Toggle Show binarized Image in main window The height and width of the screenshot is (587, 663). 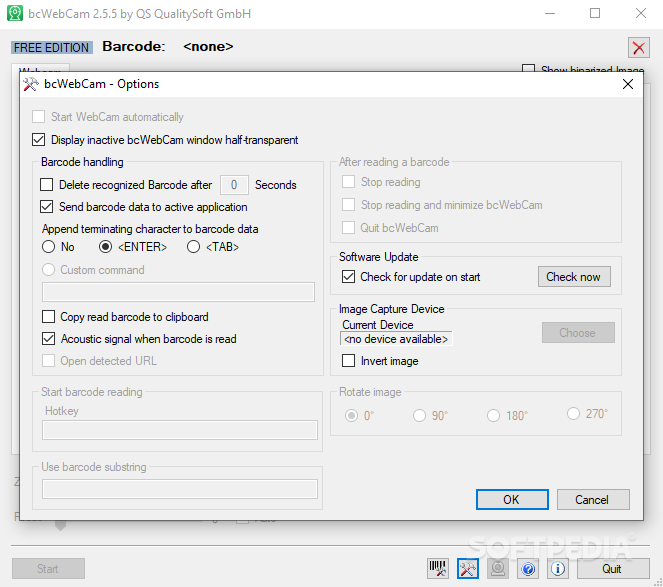(x=528, y=69)
